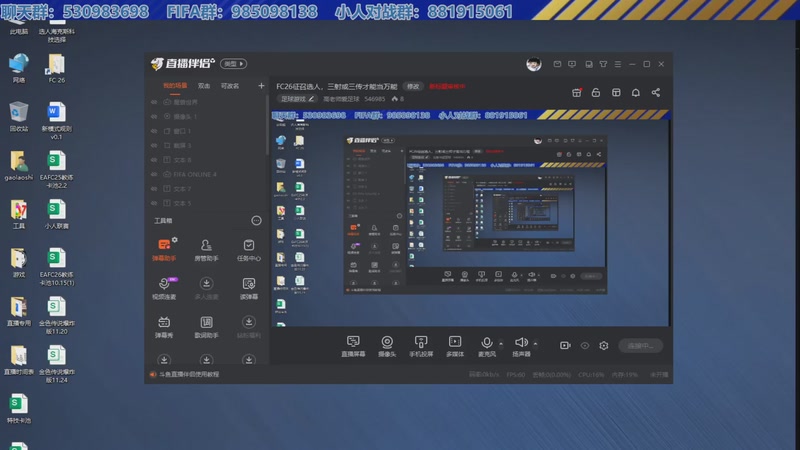The height and width of the screenshot is (450, 800).
Task: Open the main menu hamburger icon
Action: [618, 64]
